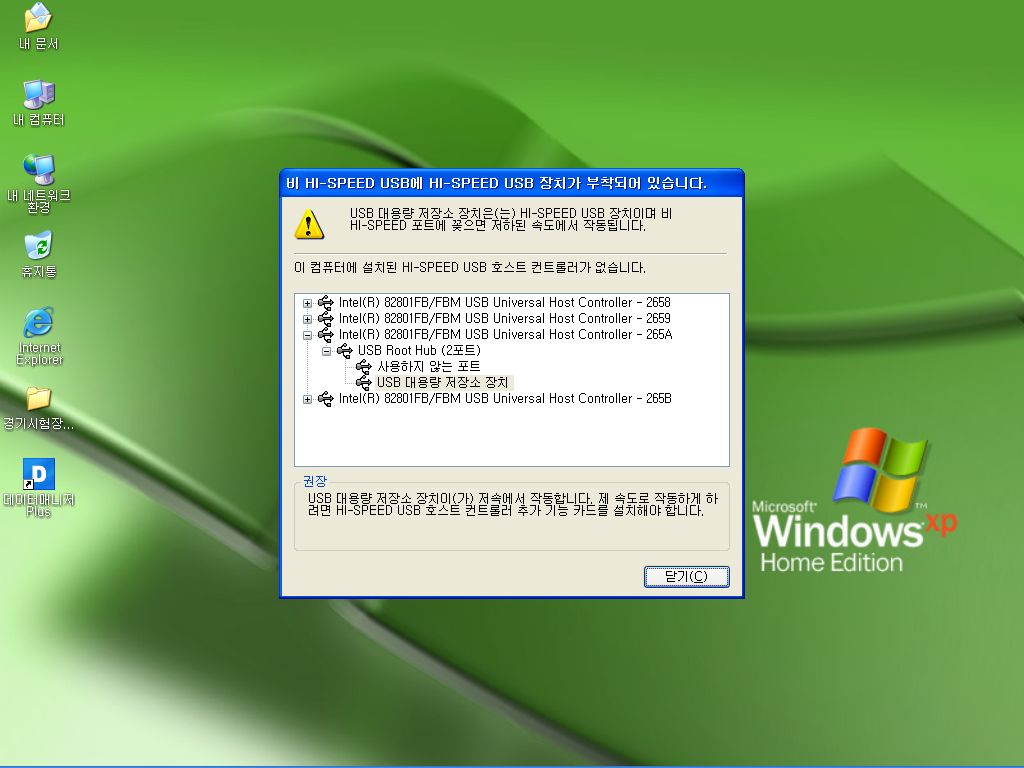Click the yellow warning triangle icon

tap(309, 224)
